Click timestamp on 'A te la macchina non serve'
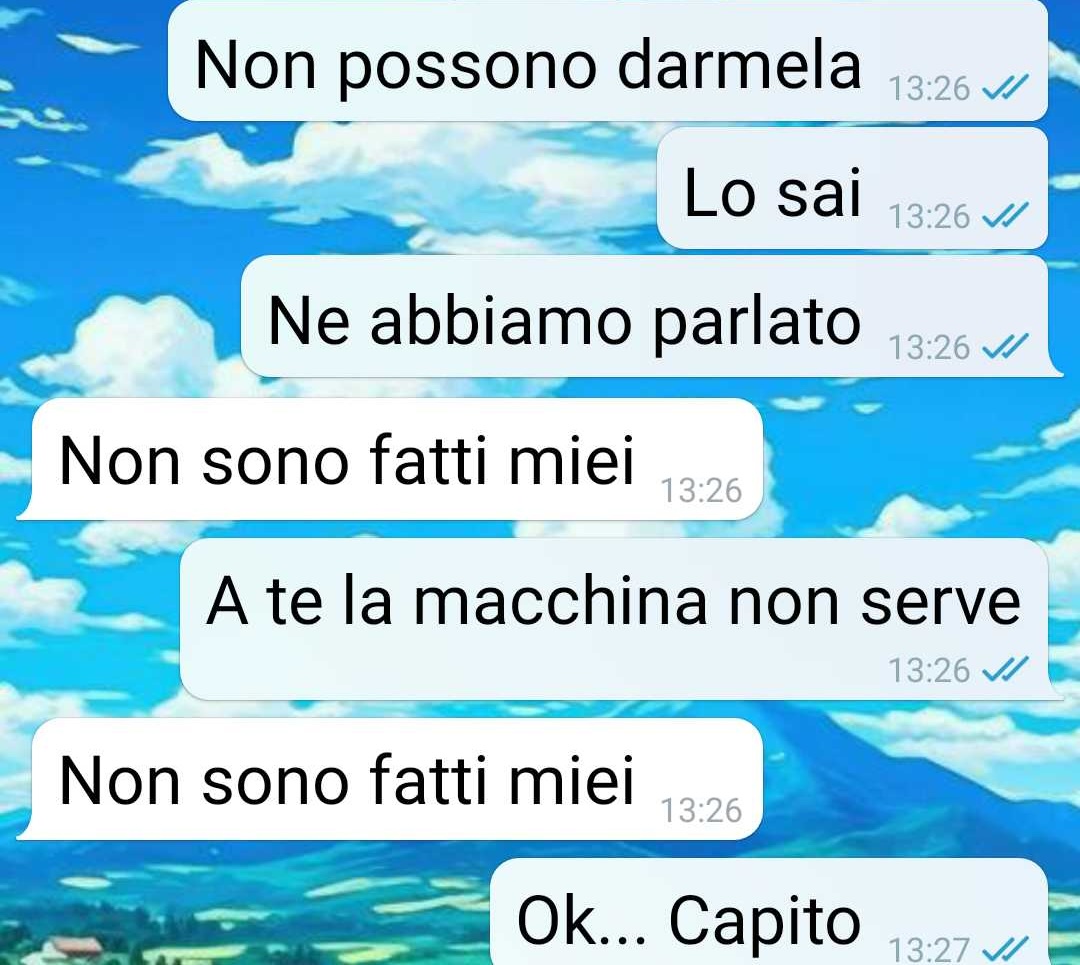The width and height of the screenshot is (1080, 965). pos(929,670)
